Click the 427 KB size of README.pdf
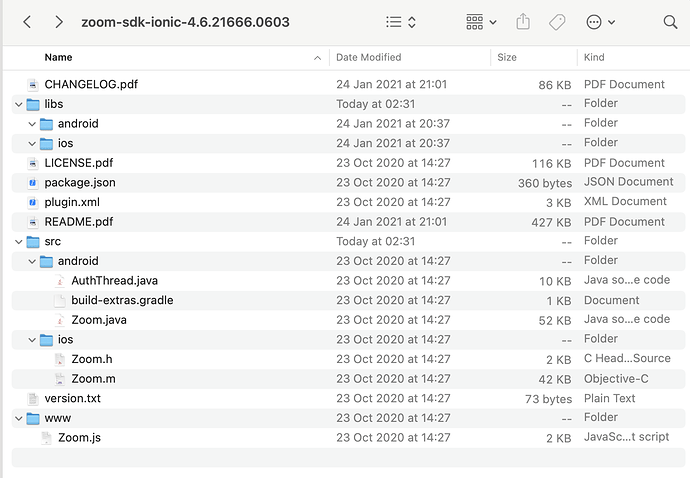Image resolution: width=690 pixels, height=478 pixels. coord(551,222)
